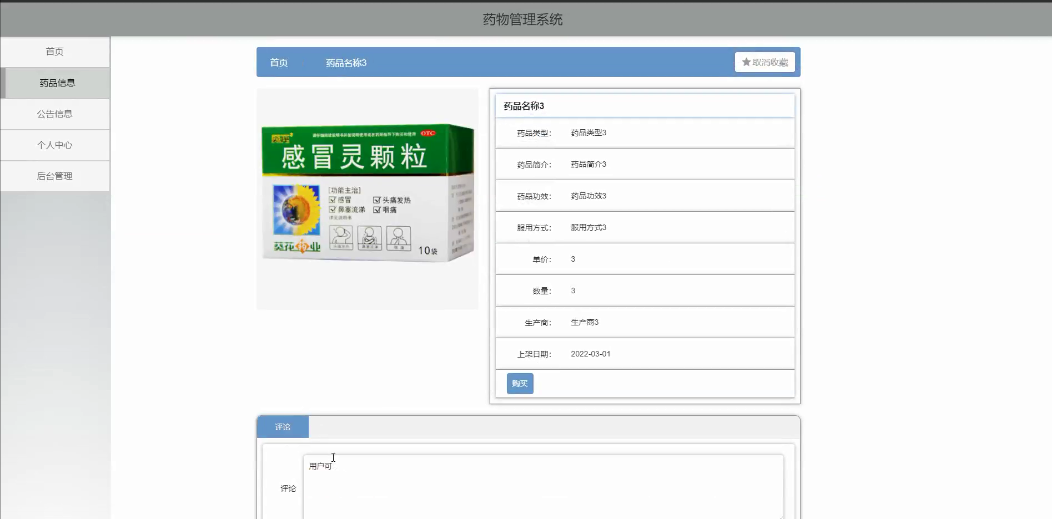This screenshot has width=1052, height=519.
Task: Click the 服用方式3 value
Action: tap(588, 227)
